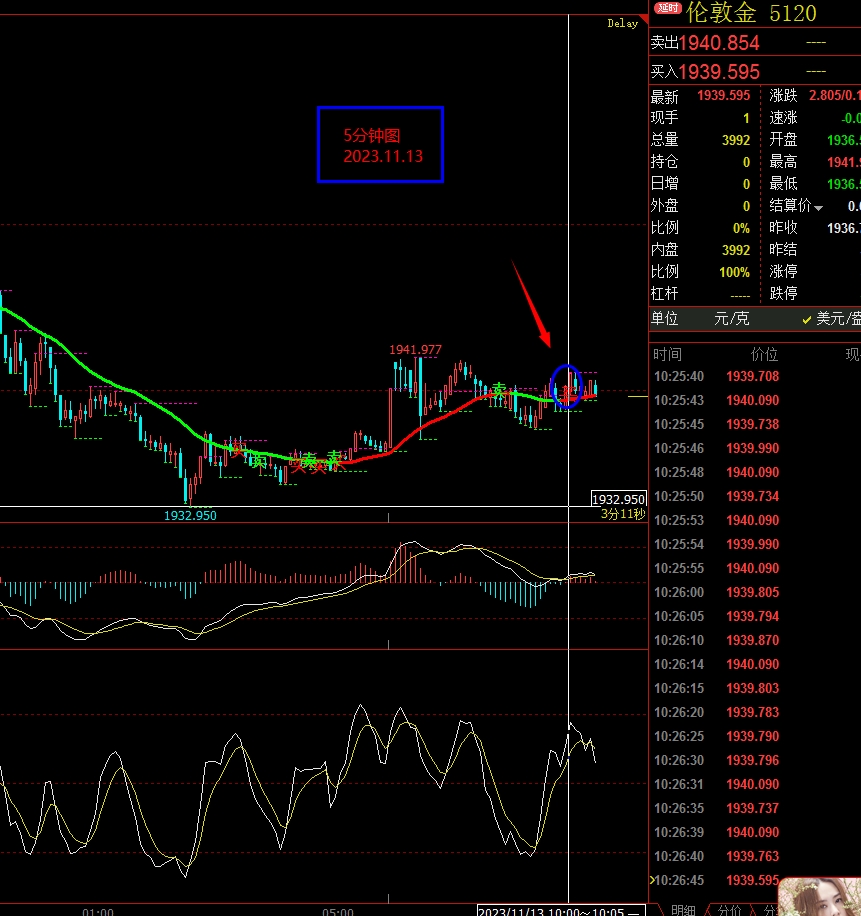Click the green 卖 signal near the blue circle

tap(499, 390)
